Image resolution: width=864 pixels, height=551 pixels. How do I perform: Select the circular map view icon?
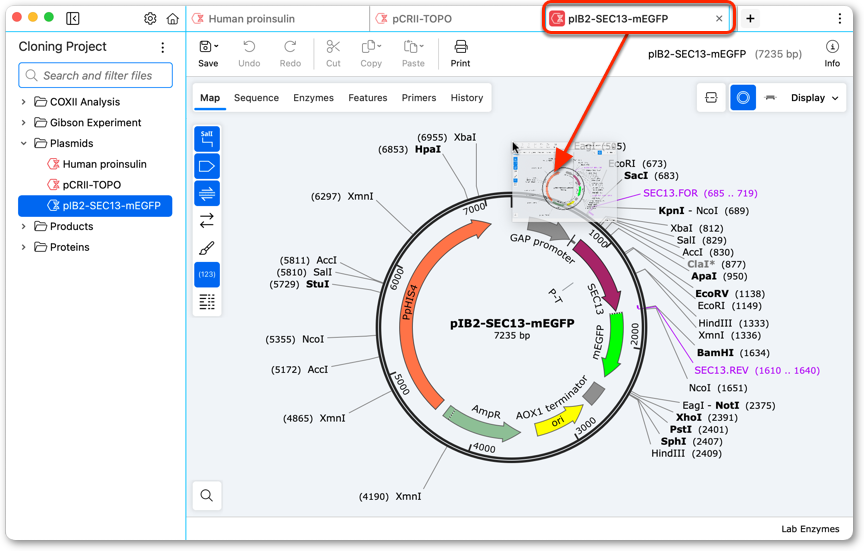[743, 98]
